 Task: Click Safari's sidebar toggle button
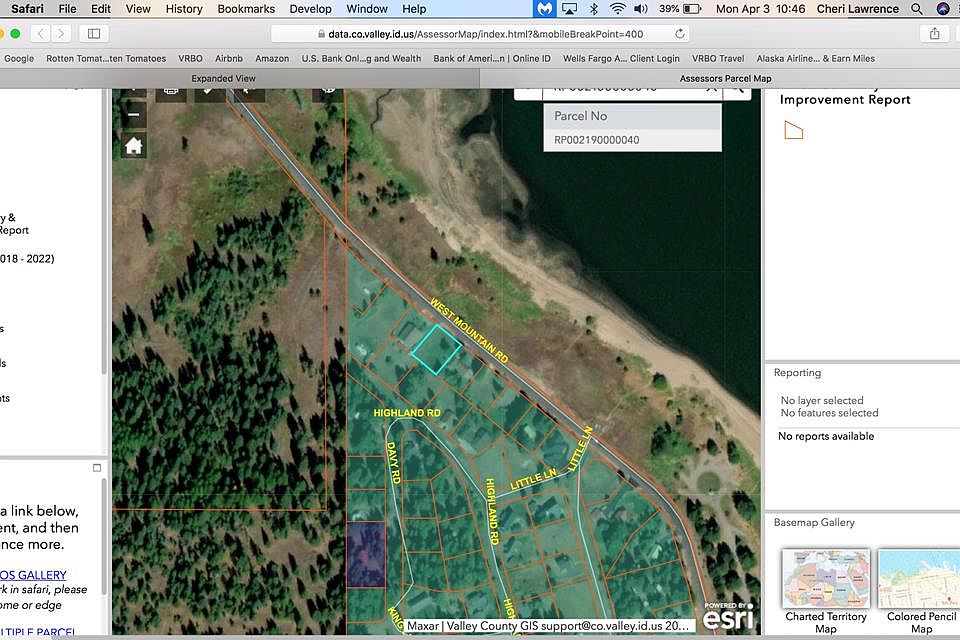[94, 33]
